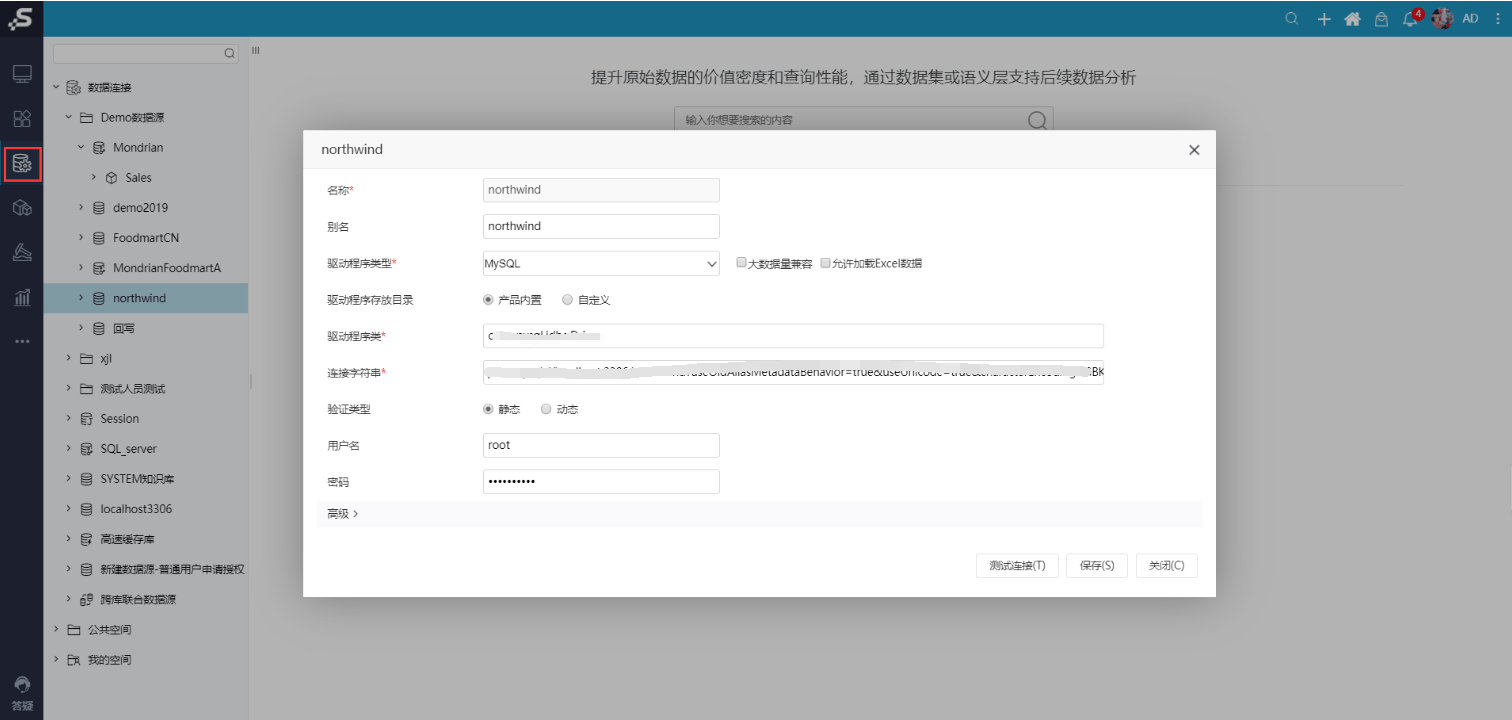This screenshot has width=1512, height=720.
Task: Click the notification bell icon
Action: click(x=1410, y=19)
